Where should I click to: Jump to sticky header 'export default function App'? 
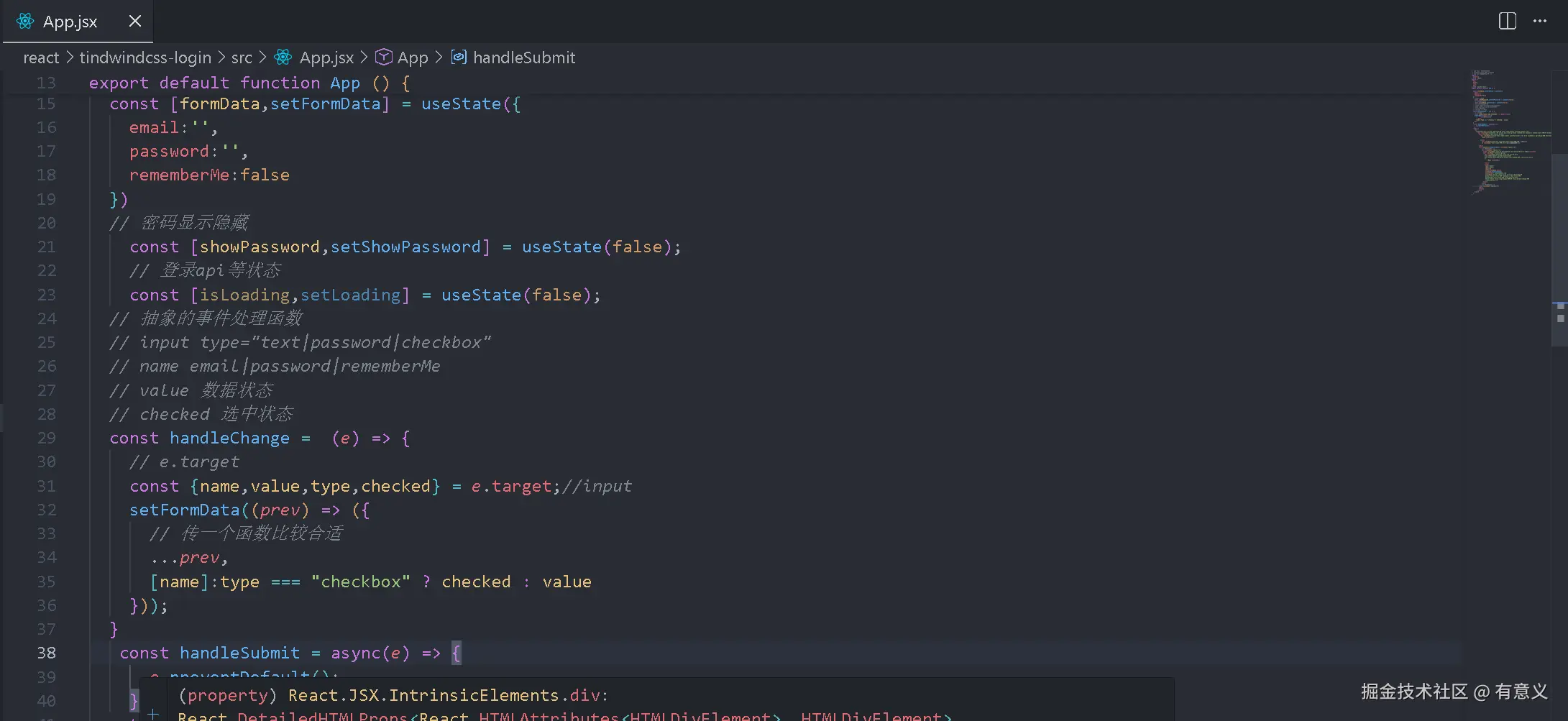pyautogui.click(x=249, y=83)
